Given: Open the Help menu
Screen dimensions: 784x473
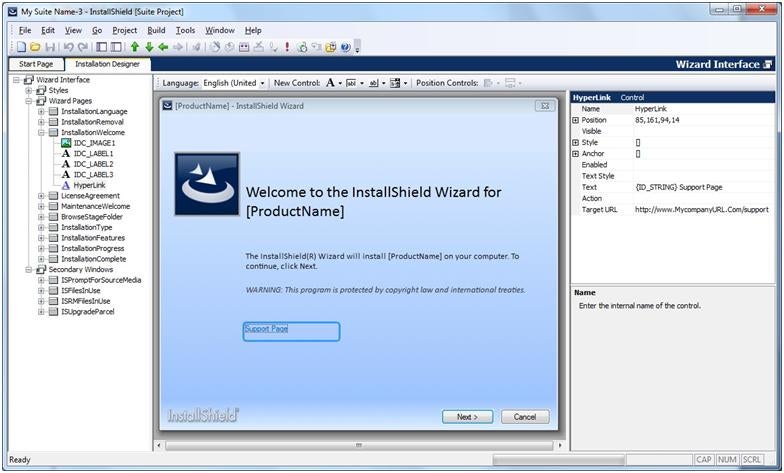Looking at the screenshot, I should pos(253,30).
